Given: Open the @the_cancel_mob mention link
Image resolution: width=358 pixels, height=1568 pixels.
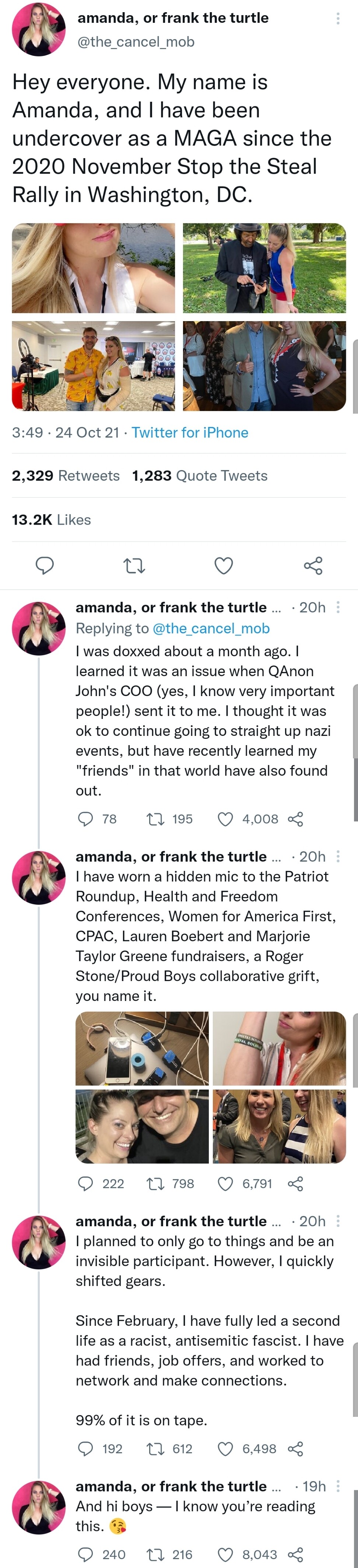Looking at the screenshot, I should click(210, 628).
